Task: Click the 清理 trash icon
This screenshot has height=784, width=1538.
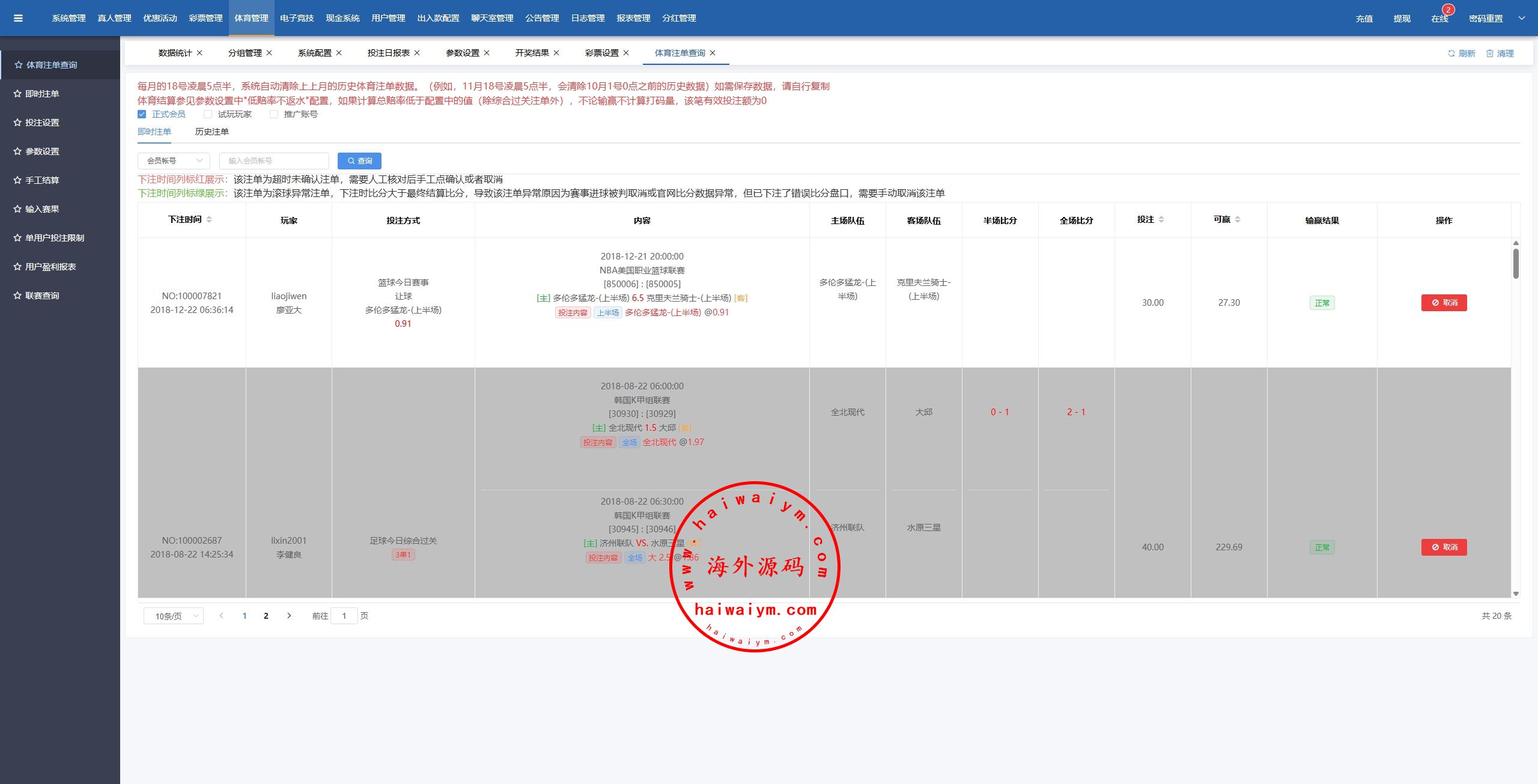Action: (x=1490, y=53)
